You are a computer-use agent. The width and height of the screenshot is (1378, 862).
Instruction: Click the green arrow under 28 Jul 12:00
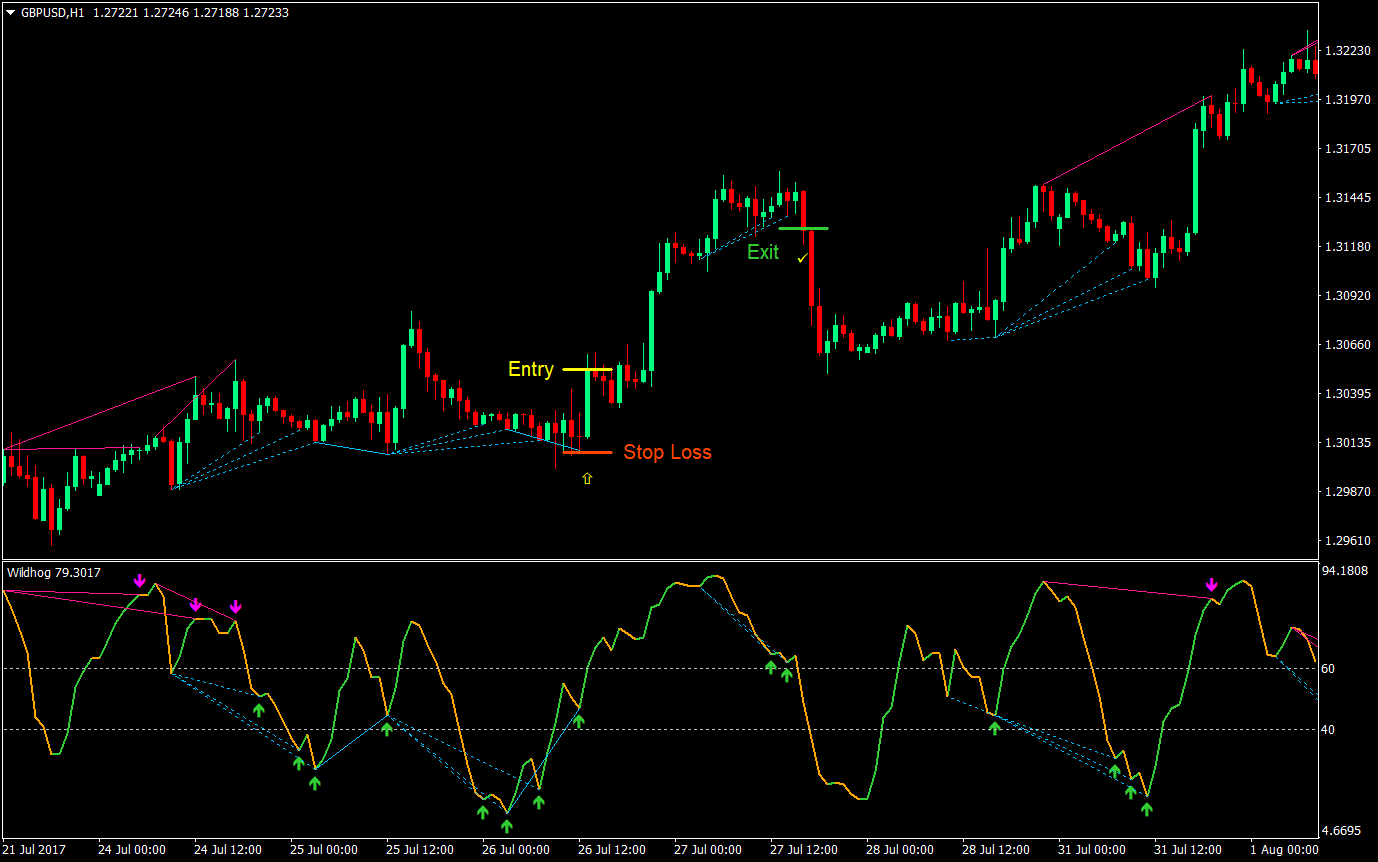pyautogui.click(x=994, y=730)
